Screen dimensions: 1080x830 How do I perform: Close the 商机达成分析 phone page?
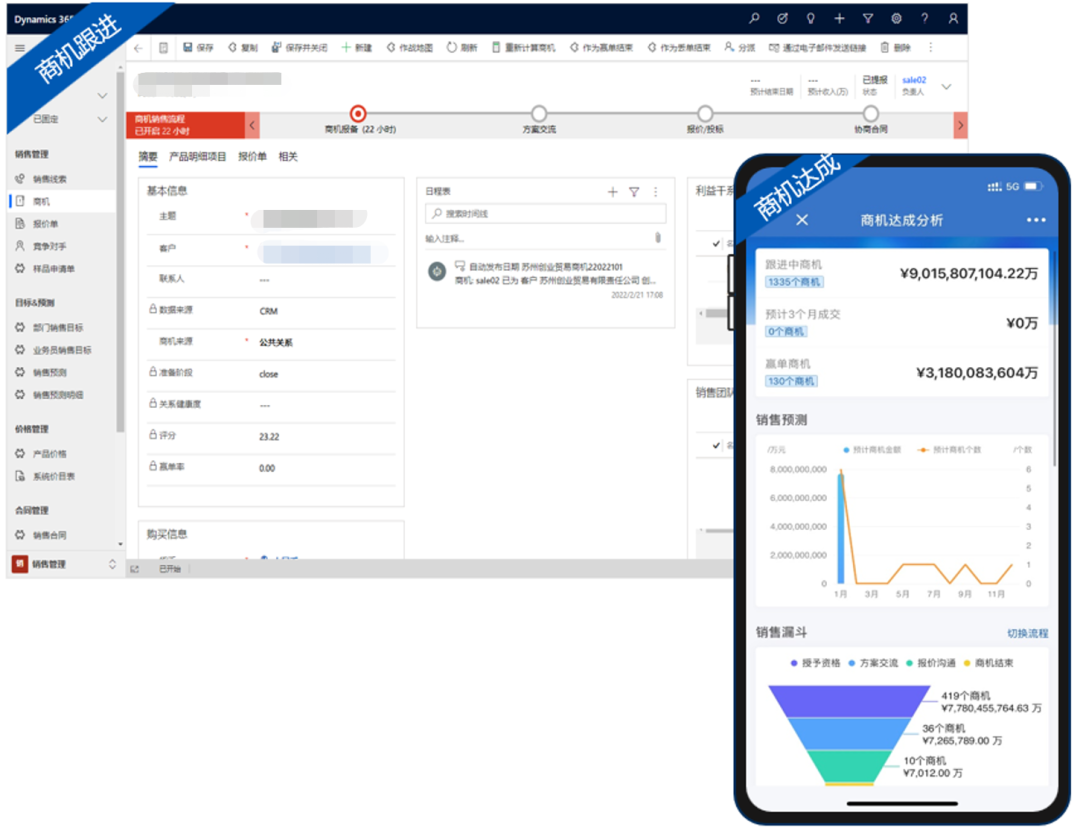[x=802, y=220]
